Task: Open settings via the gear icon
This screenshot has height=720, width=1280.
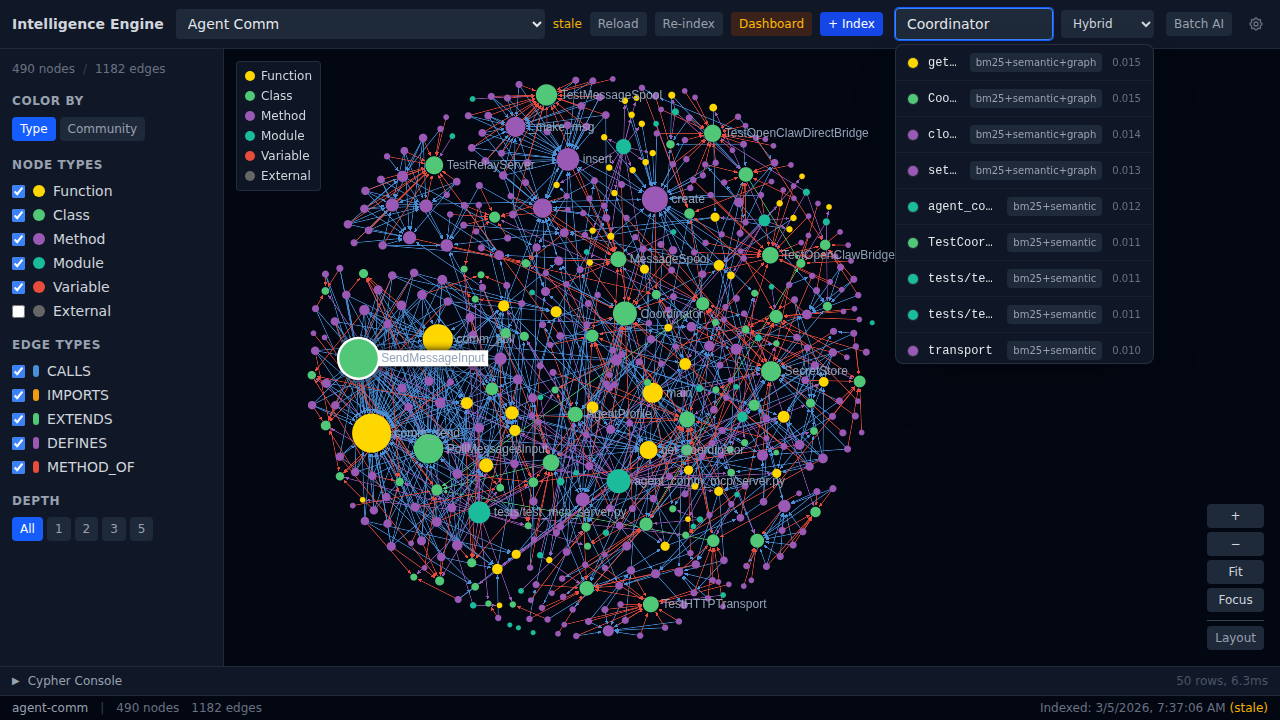Action: pos(1256,24)
